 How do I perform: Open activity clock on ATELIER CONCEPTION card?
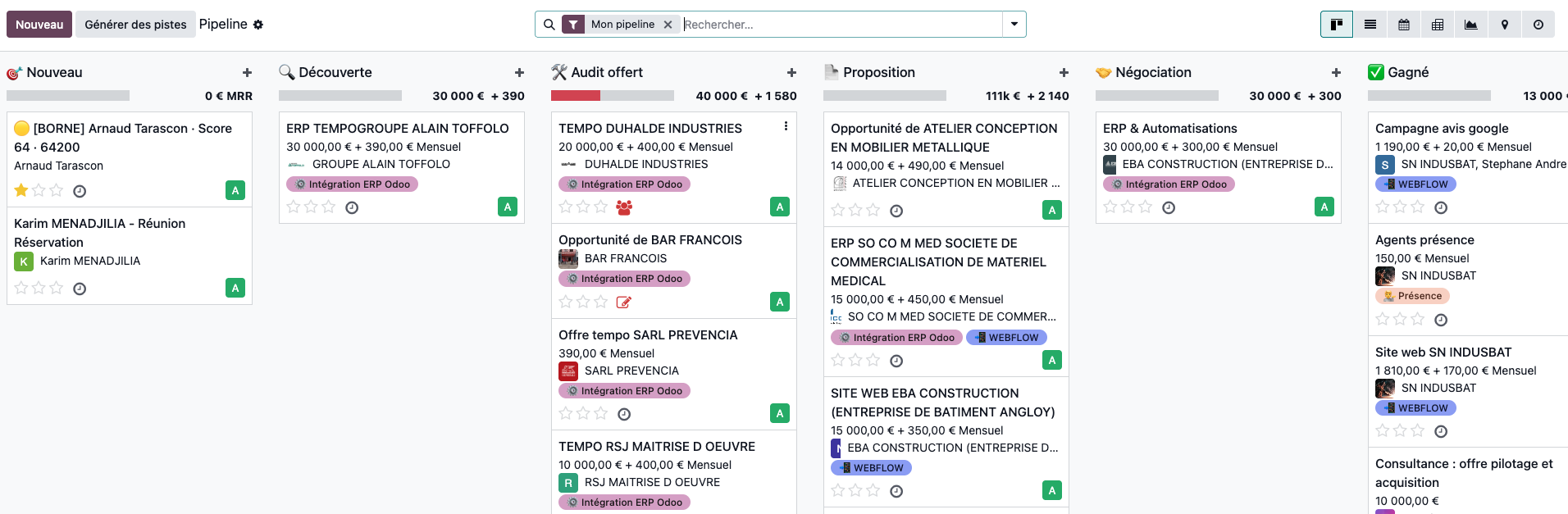tap(896, 211)
